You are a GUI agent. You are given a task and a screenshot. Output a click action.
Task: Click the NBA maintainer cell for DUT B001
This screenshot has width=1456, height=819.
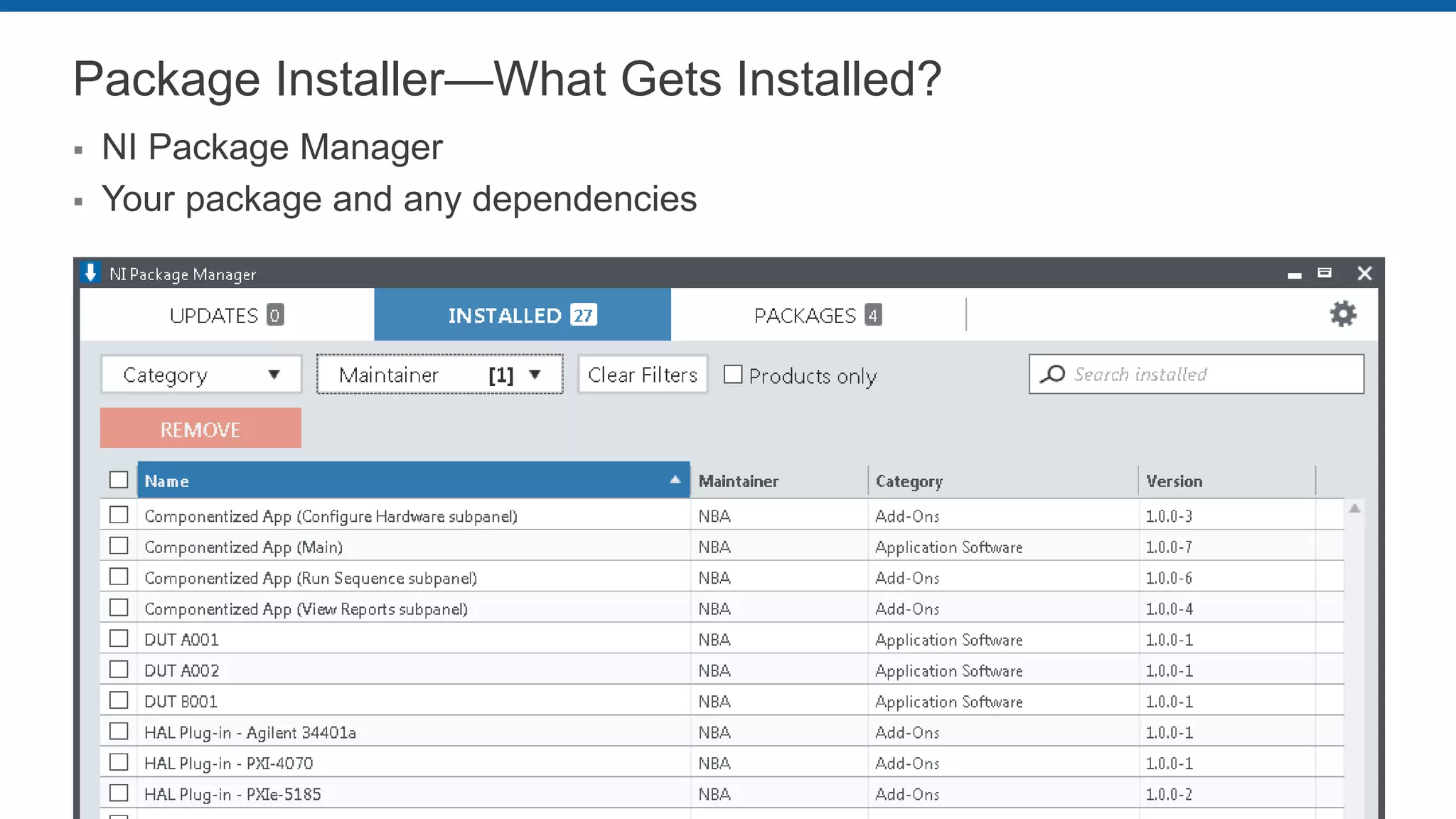[714, 702]
